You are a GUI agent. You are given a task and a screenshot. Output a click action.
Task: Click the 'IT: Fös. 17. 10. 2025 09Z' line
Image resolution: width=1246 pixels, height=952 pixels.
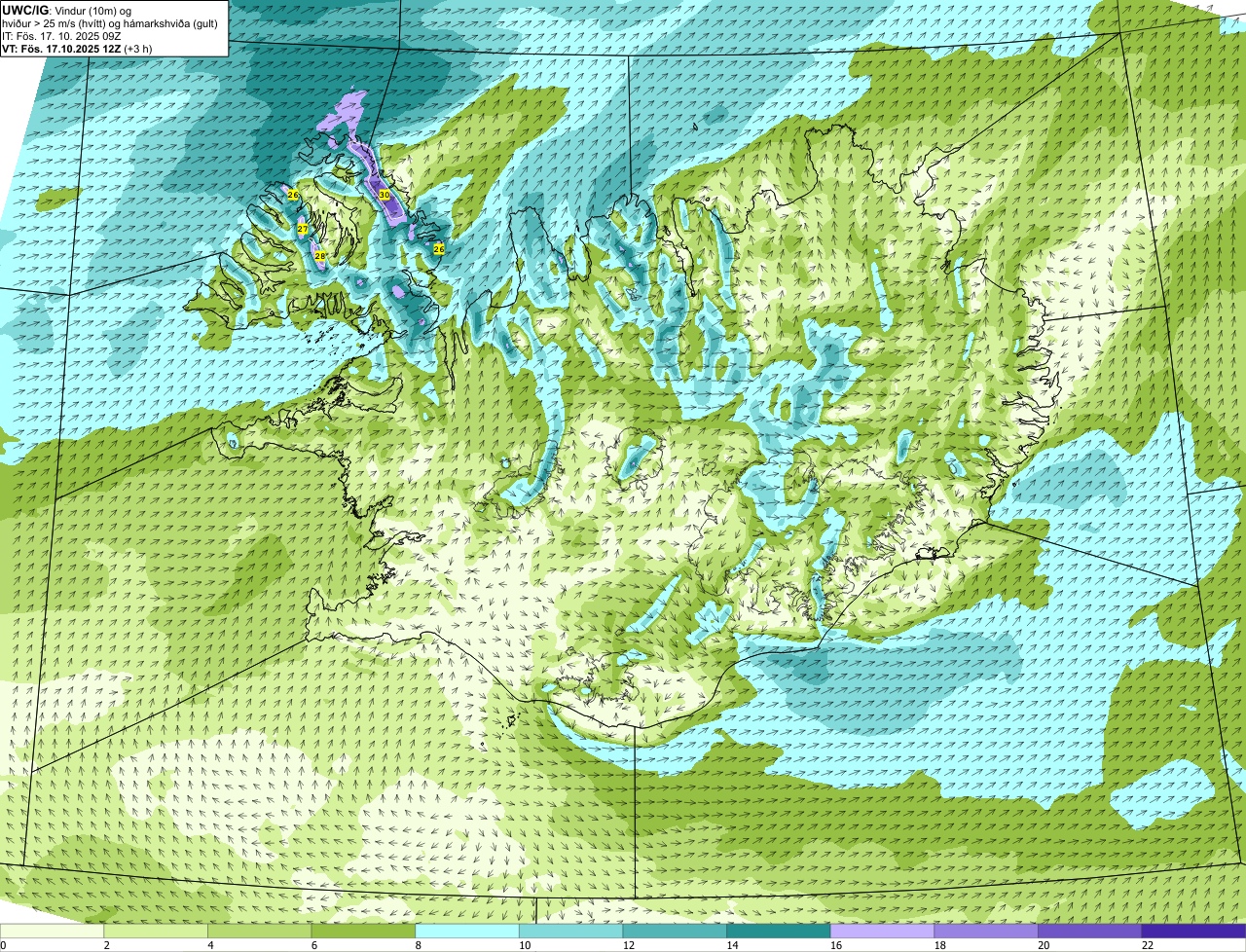pyautogui.click(x=61, y=35)
